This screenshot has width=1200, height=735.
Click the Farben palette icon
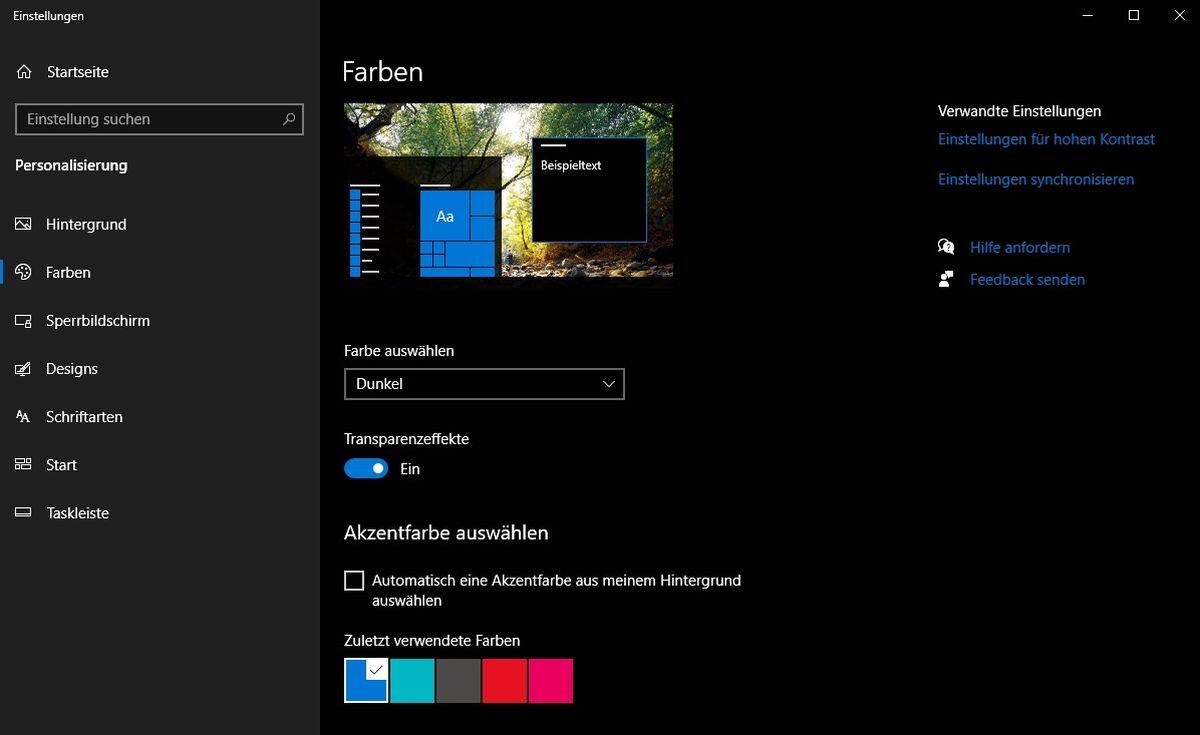[x=24, y=272]
